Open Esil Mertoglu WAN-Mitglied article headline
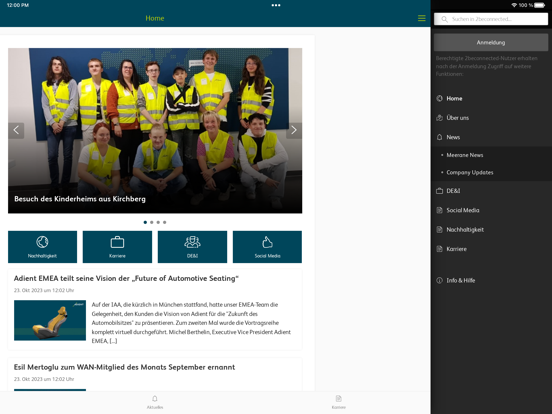The height and width of the screenshot is (414, 552). [124, 367]
